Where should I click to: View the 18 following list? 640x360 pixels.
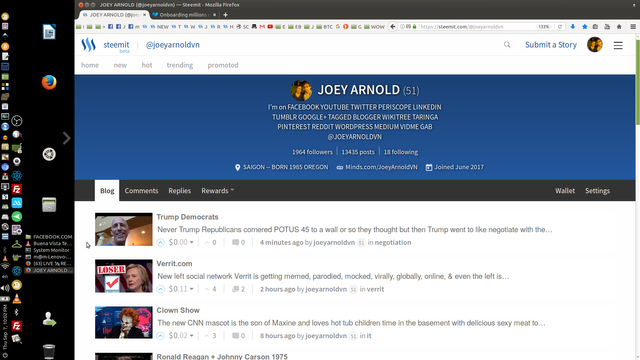[401, 152]
